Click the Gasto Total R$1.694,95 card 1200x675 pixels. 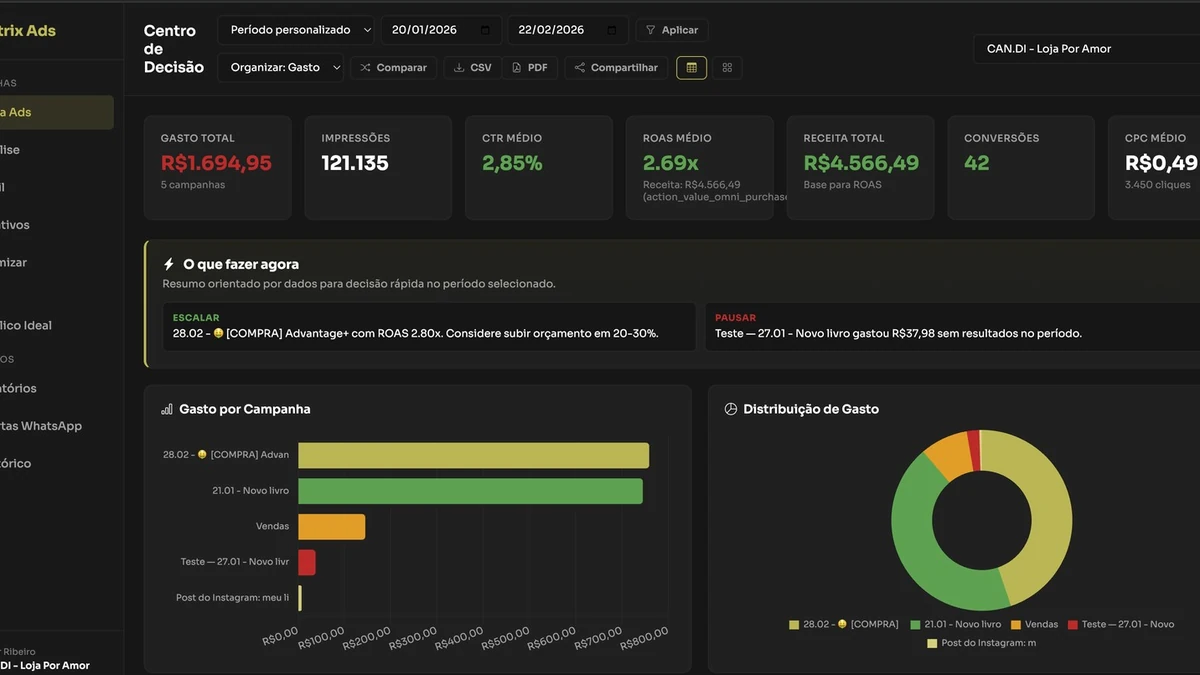[x=218, y=168]
